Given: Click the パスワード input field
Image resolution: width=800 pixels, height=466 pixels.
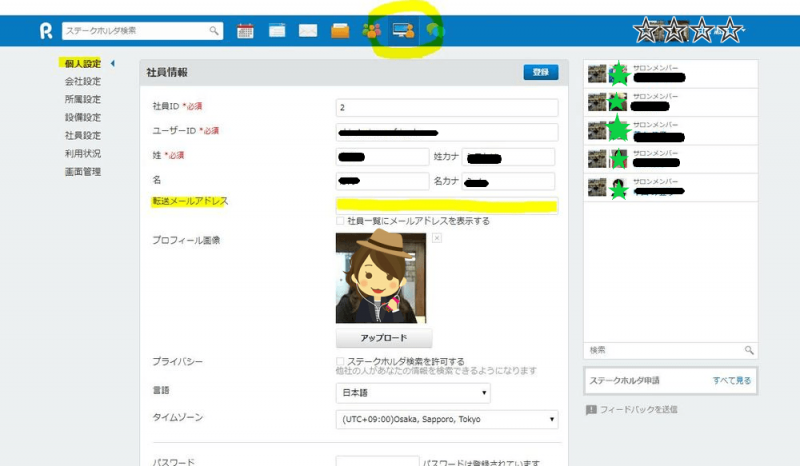Looking at the screenshot, I should pyautogui.click(x=378, y=461).
